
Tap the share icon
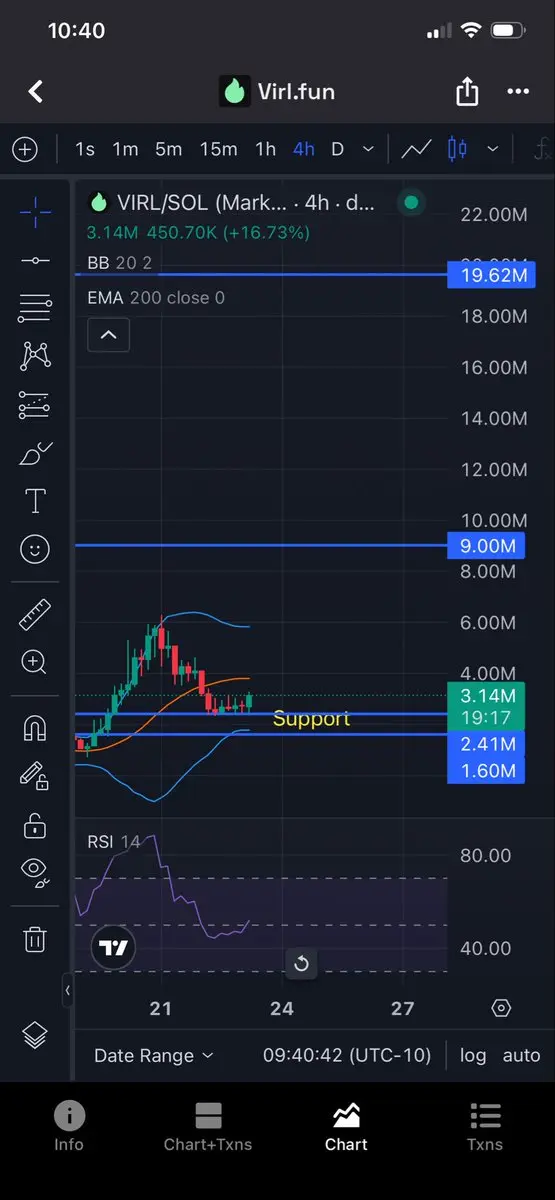click(467, 92)
